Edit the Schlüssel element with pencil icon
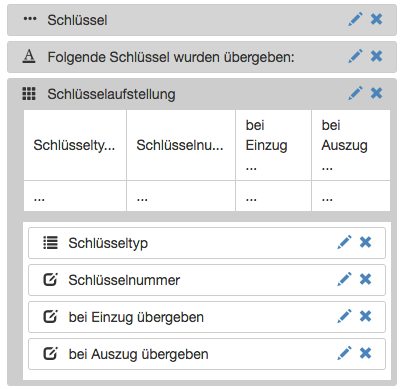 point(355,19)
